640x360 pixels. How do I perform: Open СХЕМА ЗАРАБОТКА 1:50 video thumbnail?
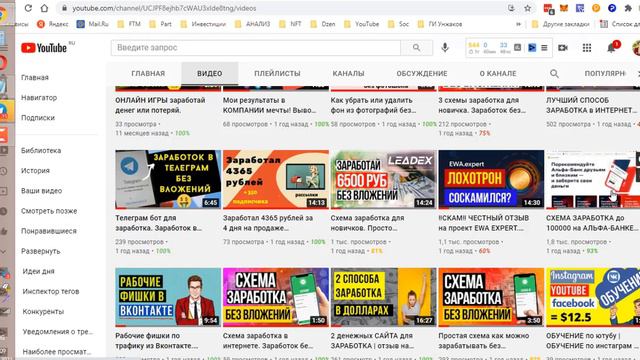pos(276,297)
